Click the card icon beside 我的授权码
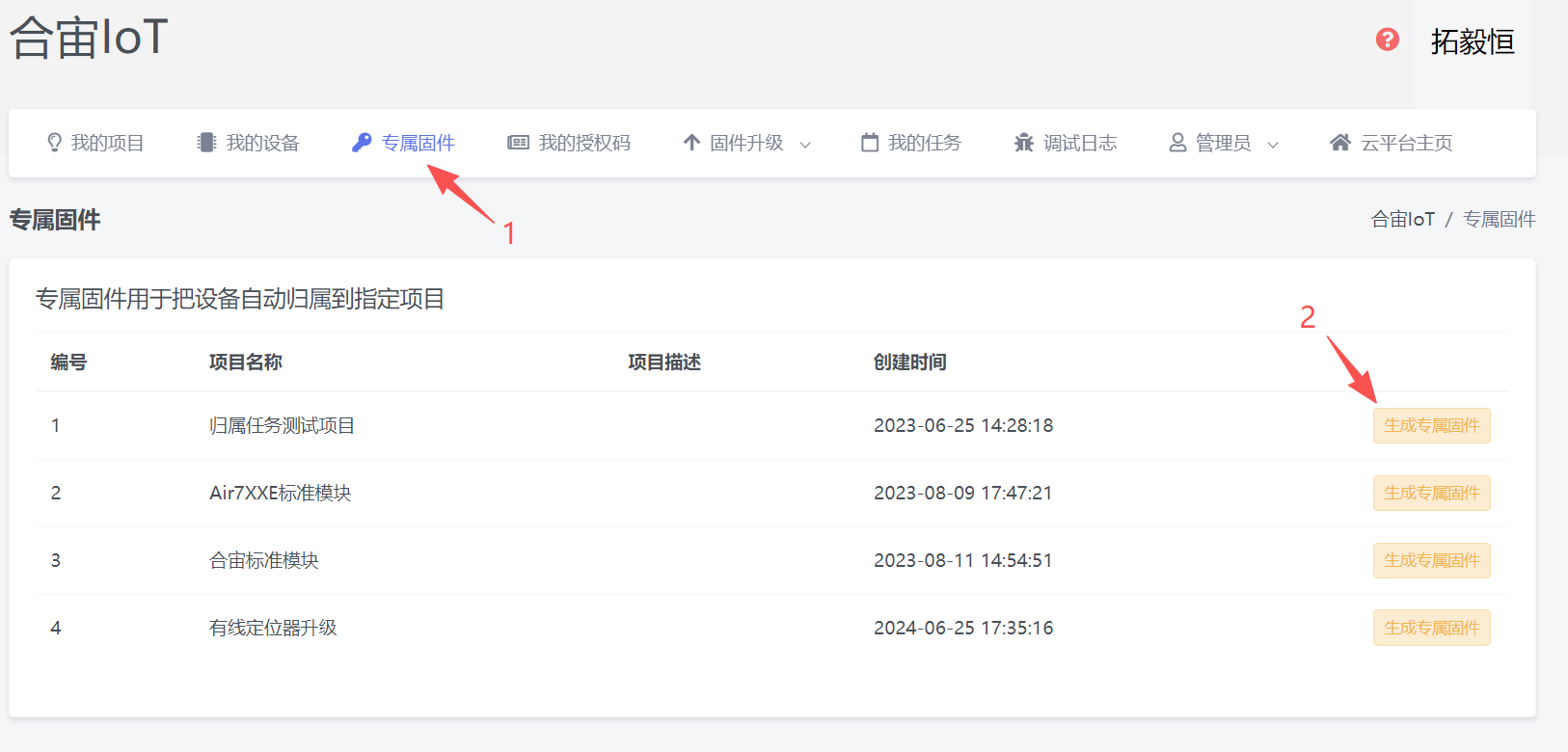Image resolution: width=1568 pixels, height=752 pixels. [x=519, y=143]
